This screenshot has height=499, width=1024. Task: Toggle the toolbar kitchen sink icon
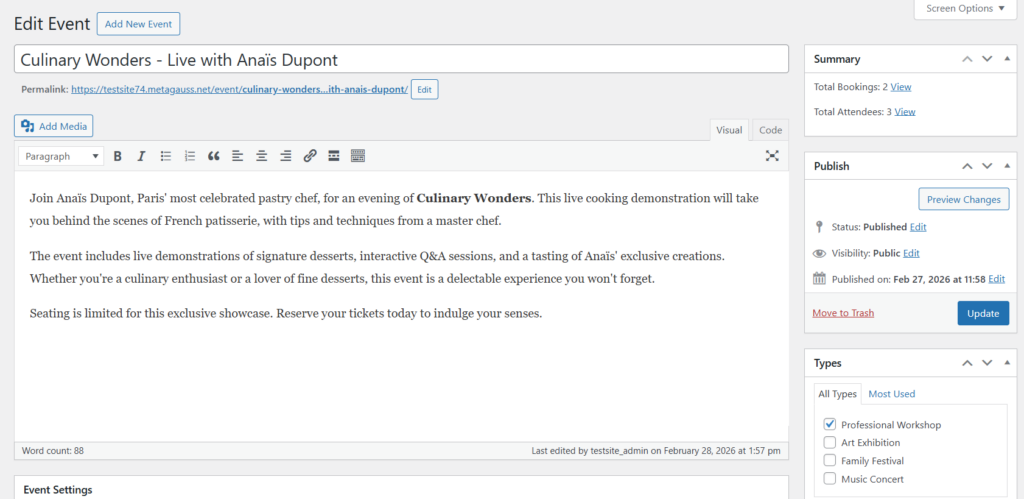click(x=358, y=156)
